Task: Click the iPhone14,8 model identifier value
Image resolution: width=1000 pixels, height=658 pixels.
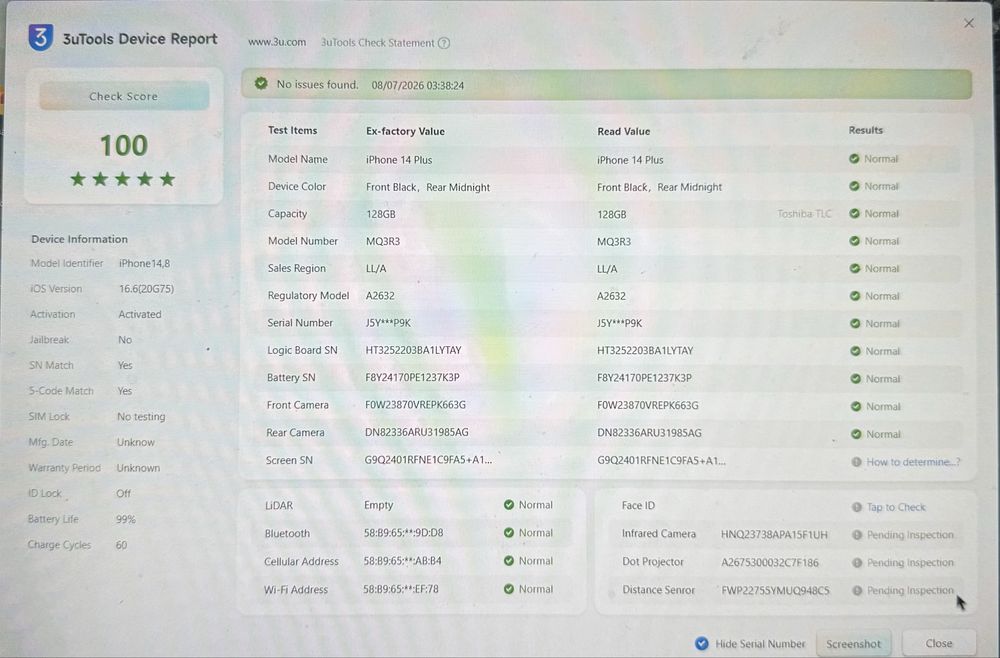Action: click(x=144, y=263)
